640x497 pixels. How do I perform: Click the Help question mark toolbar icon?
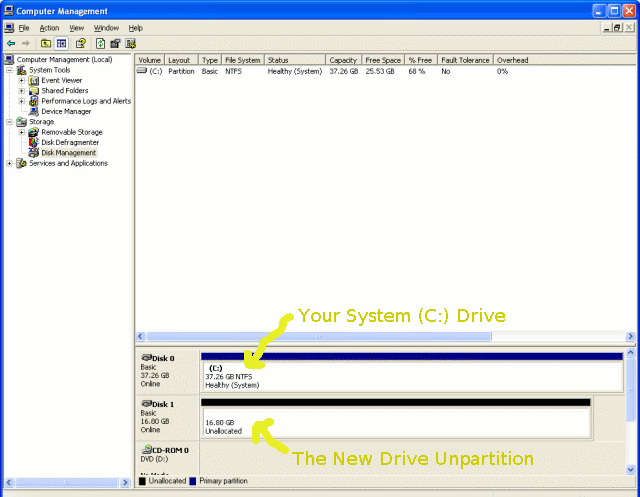[x=80, y=43]
